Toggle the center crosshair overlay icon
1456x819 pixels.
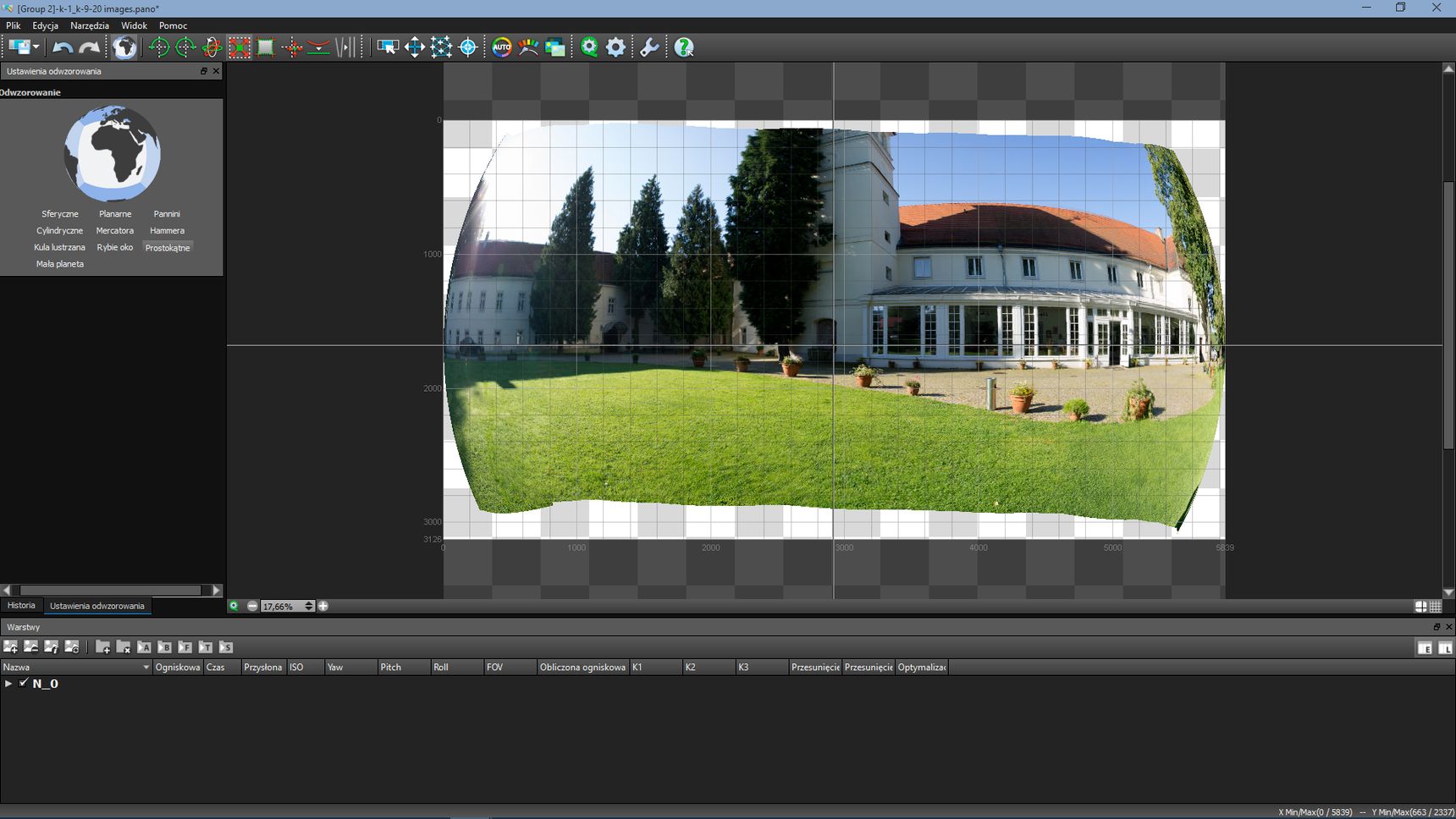tap(1421, 606)
